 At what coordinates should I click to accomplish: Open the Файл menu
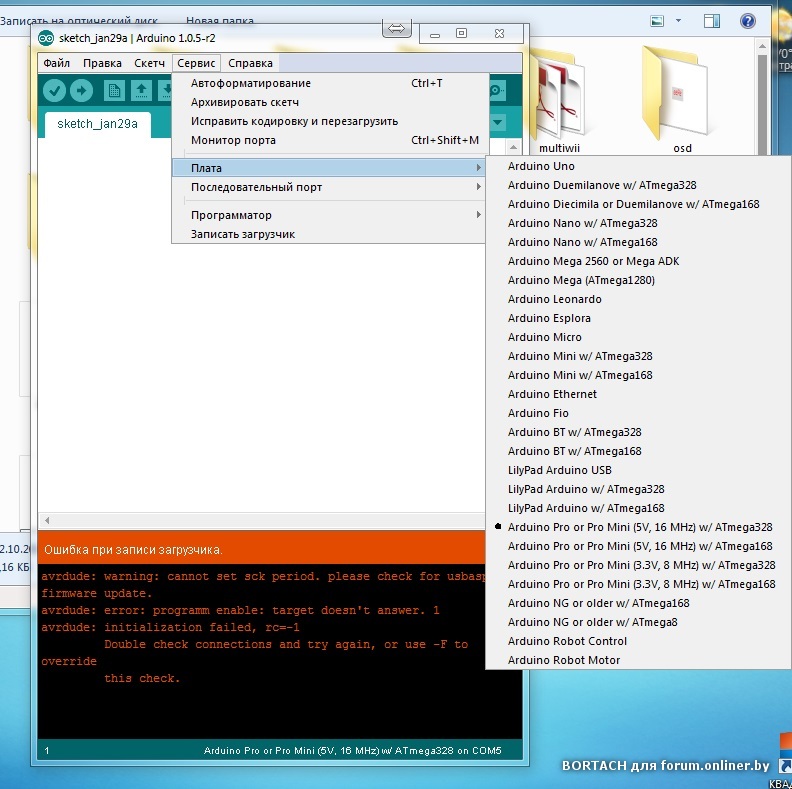click(x=56, y=63)
